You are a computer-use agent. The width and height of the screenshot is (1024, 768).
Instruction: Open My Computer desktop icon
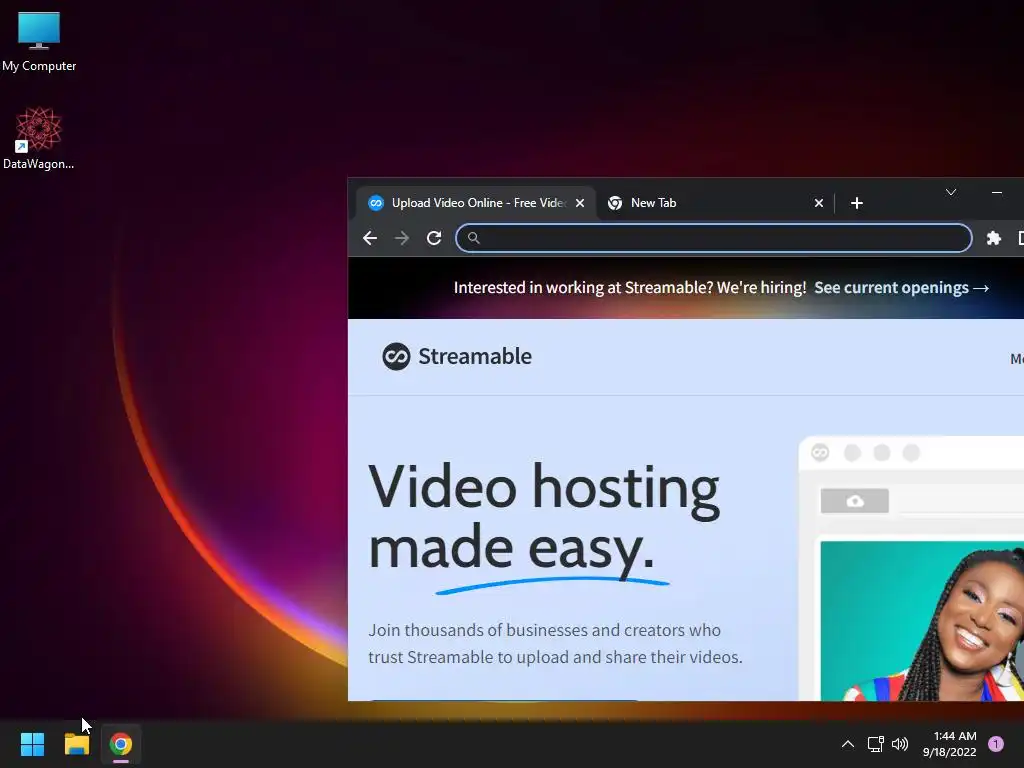39,42
